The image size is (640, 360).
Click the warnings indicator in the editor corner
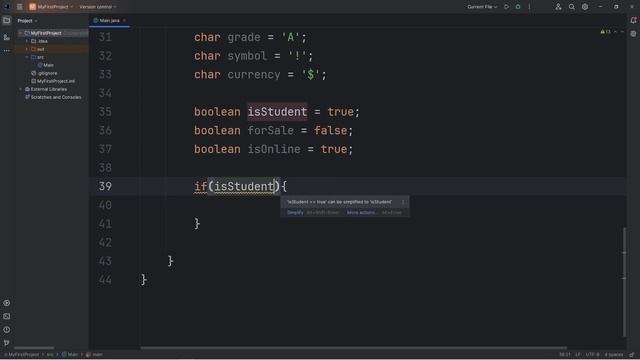tap(605, 32)
